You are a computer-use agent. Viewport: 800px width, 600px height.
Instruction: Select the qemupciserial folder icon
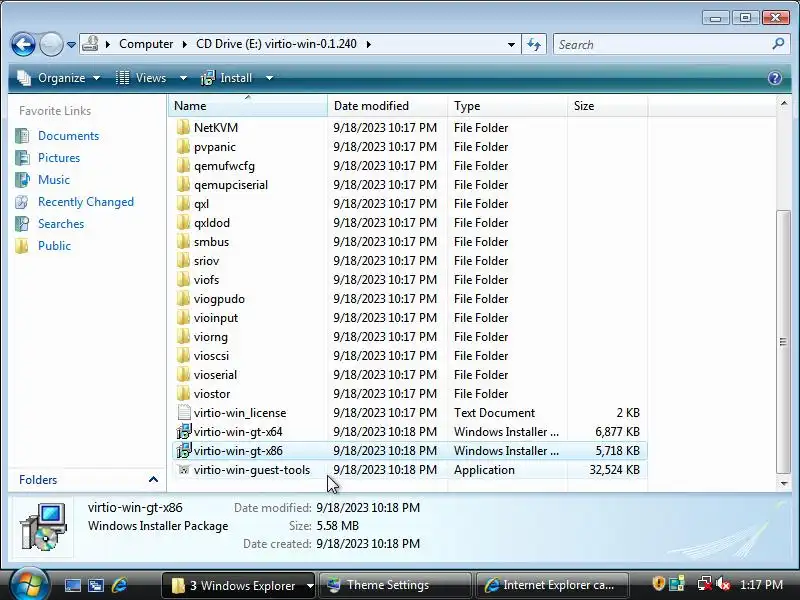point(183,184)
